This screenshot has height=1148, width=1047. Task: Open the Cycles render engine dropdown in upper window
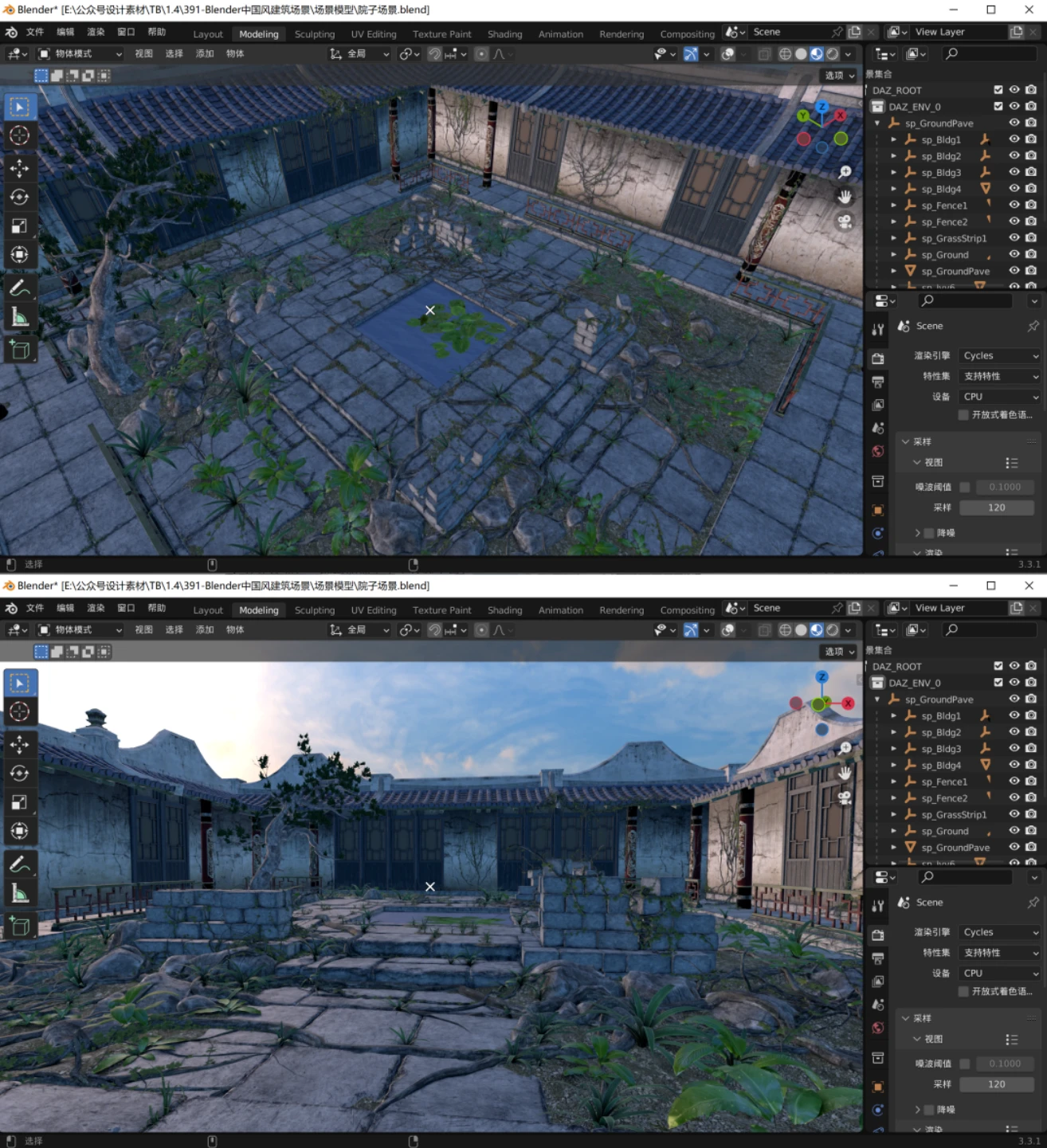point(999,356)
